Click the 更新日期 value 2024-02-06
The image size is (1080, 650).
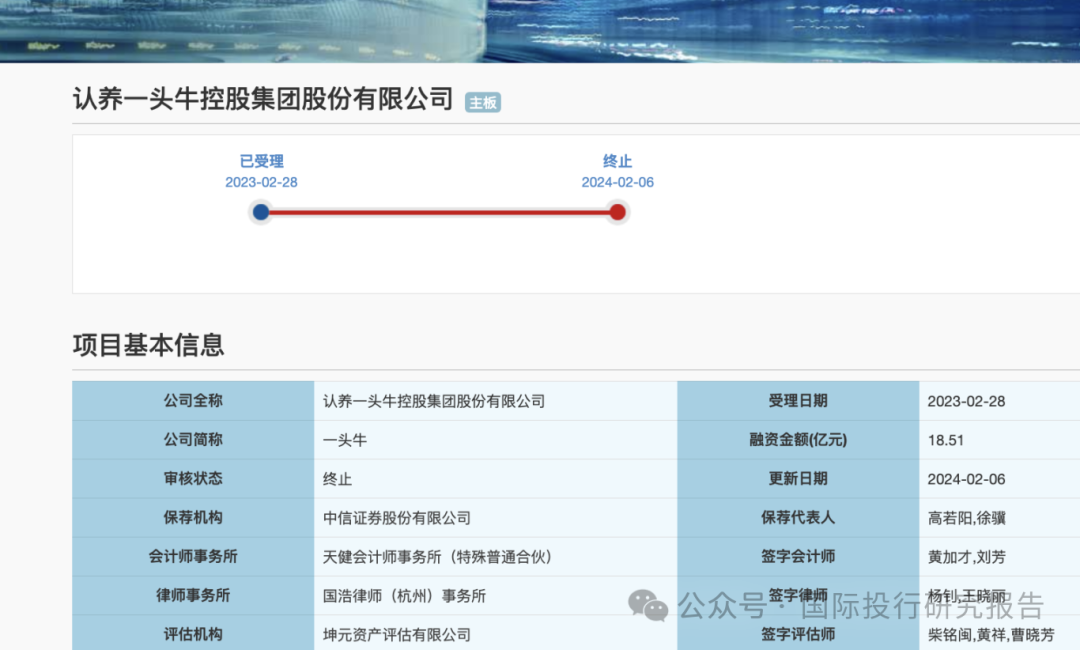click(966, 479)
